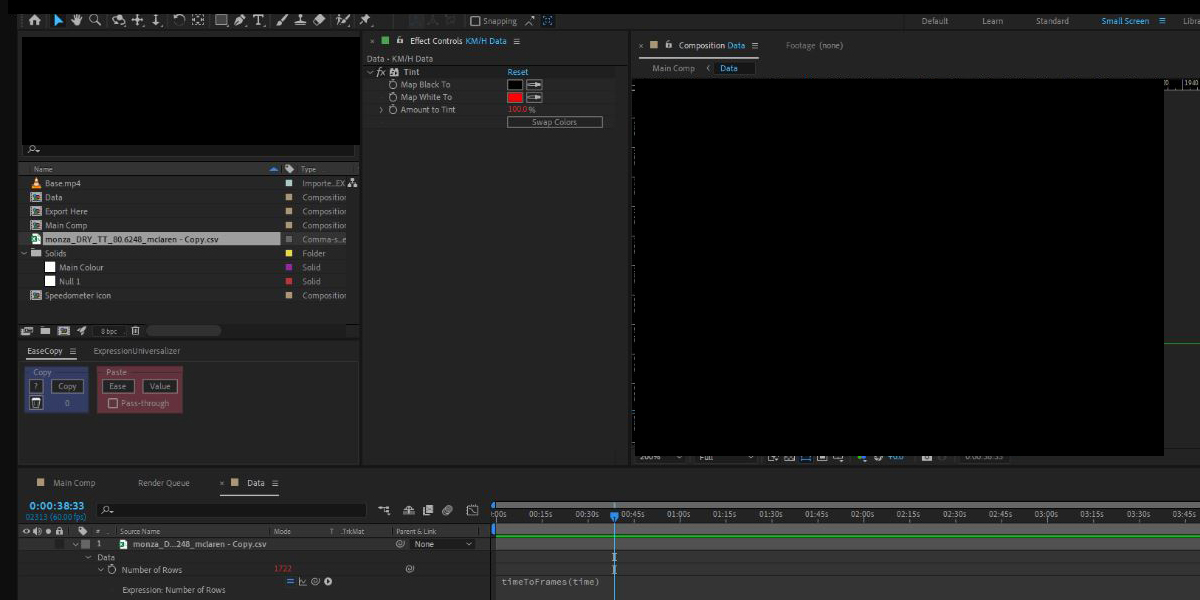Open the red Map White To swatch

(x=515, y=97)
